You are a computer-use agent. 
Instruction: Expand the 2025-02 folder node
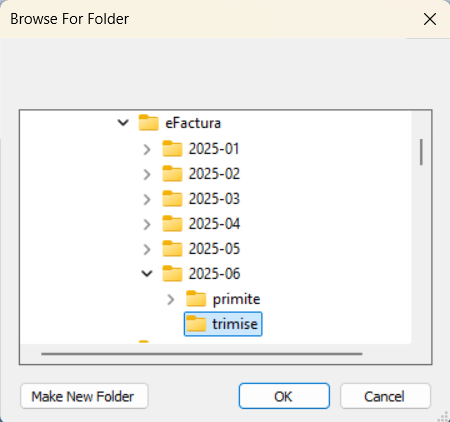[x=147, y=174]
